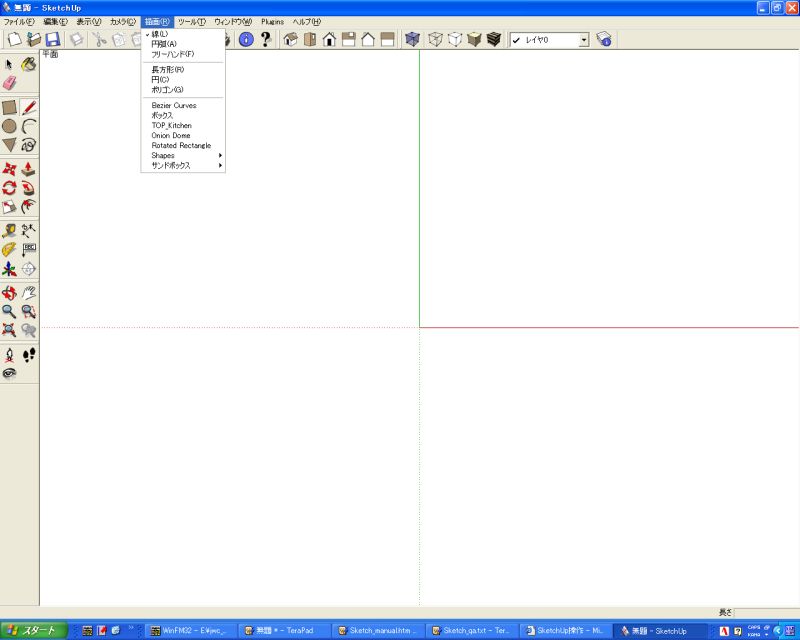Pick 円(C) from the menu

tap(183, 80)
